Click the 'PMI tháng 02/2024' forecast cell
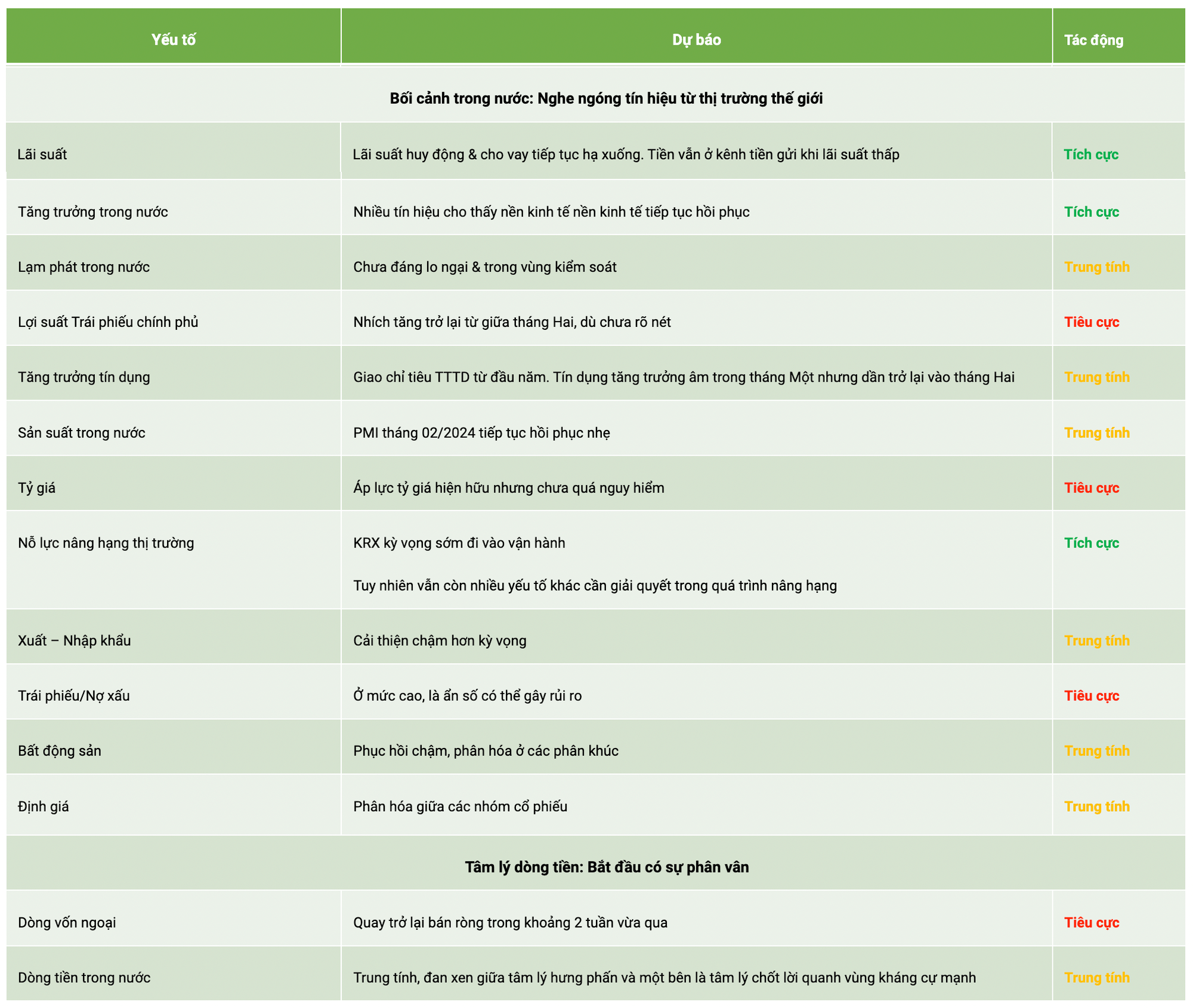 481,432
